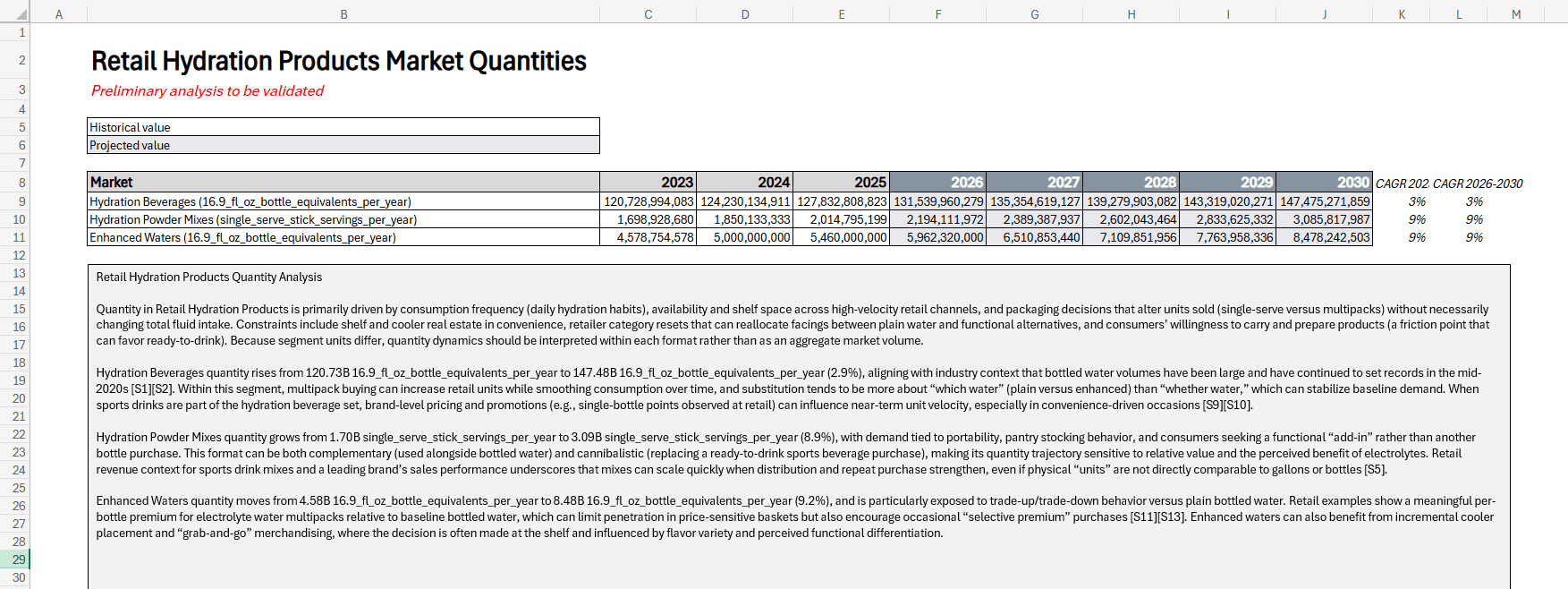Click cell value 127,832,808,823
The height and width of the screenshot is (589, 1568).
click(x=841, y=201)
